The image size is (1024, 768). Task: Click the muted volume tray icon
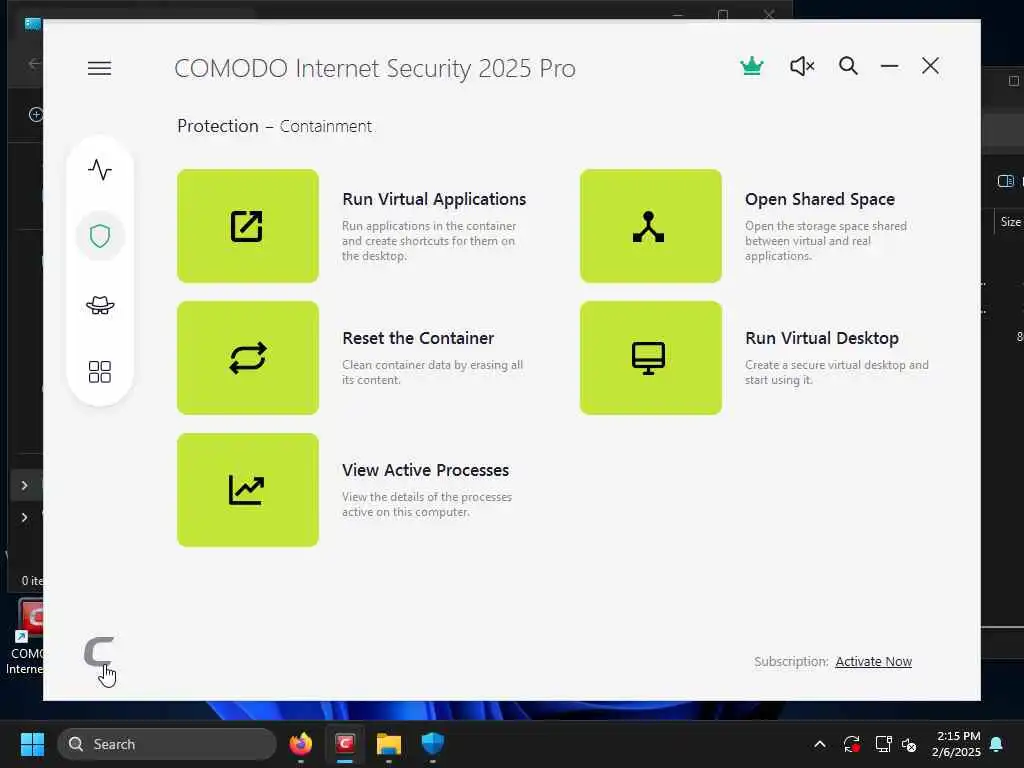(x=909, y=744)
